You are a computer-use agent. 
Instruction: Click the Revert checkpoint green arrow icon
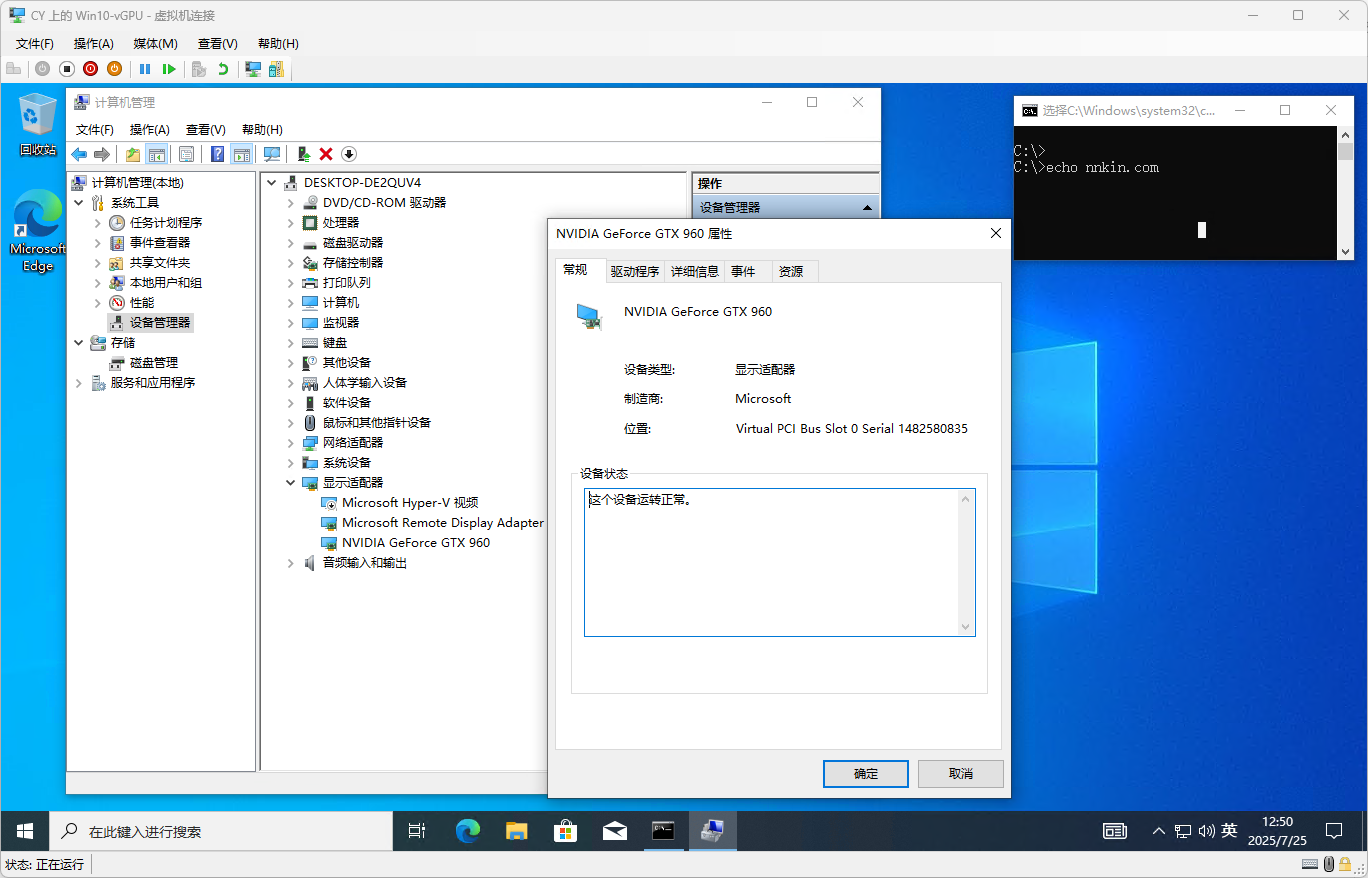click(222, 69)
